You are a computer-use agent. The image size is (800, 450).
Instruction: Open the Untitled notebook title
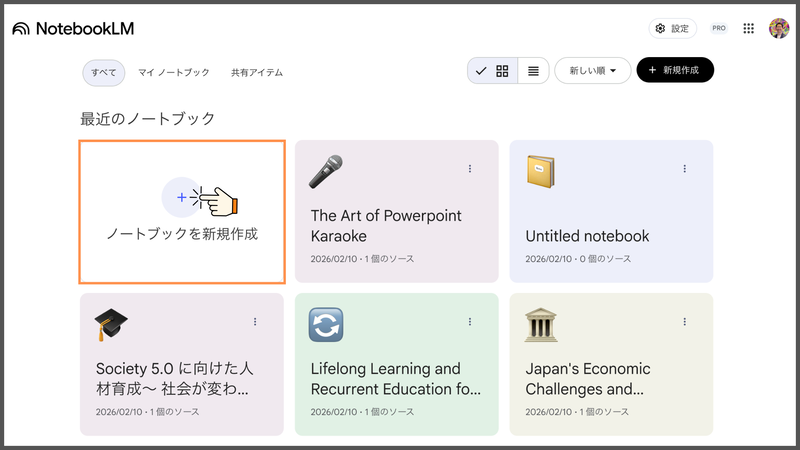point(587,236)
